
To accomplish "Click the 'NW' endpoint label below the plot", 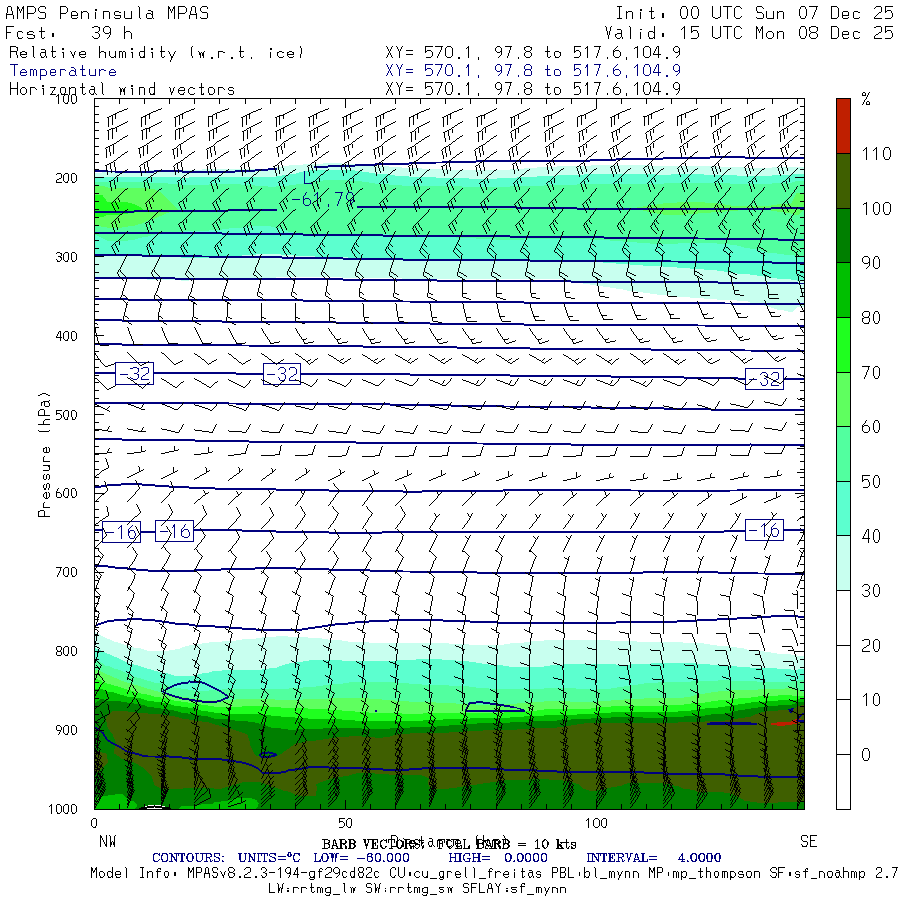I will tap(107, 841).
